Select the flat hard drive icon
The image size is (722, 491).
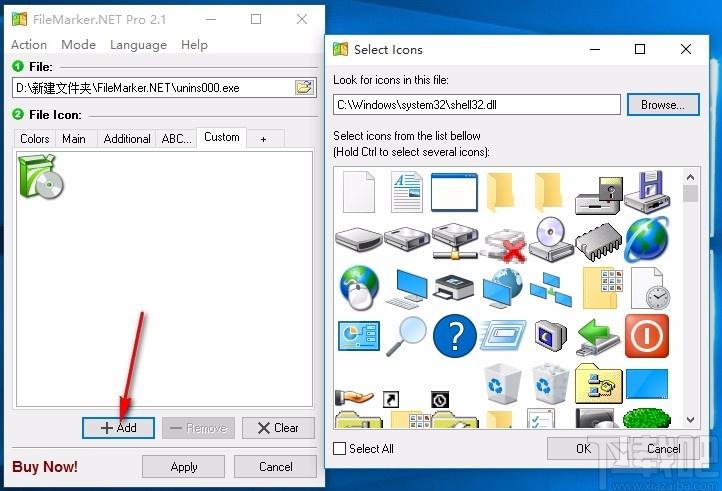(359, 239)
